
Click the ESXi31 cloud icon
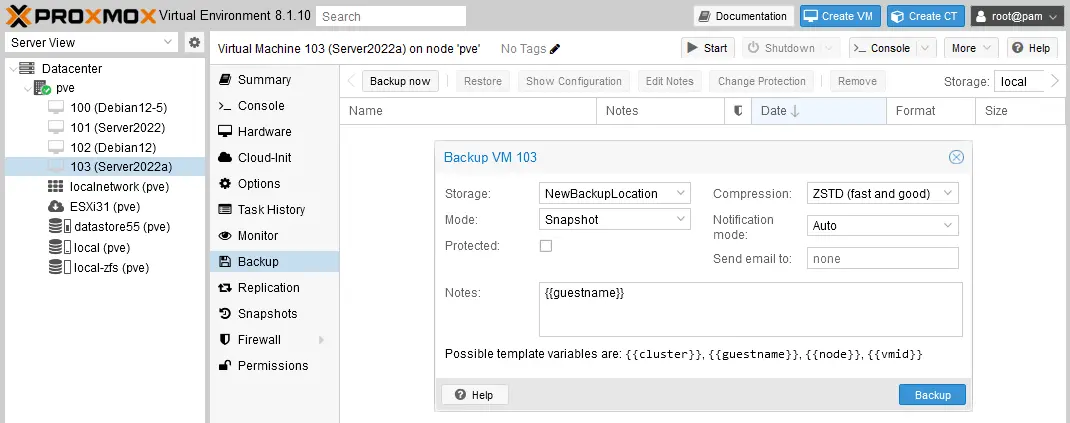[56, 206]
